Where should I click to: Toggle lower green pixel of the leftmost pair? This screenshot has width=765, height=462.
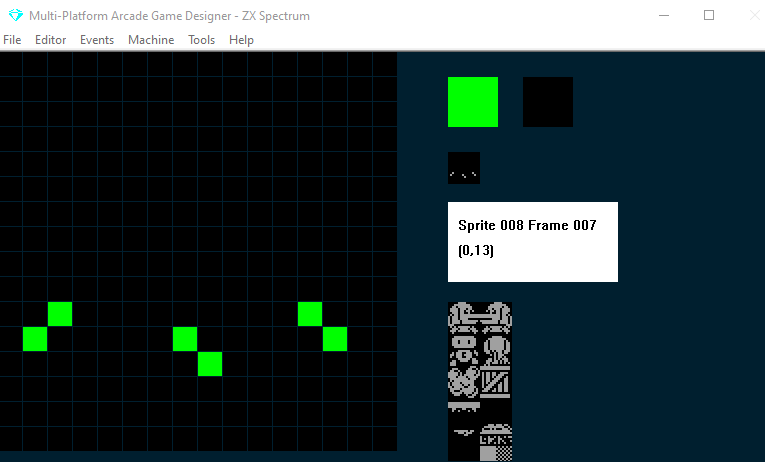tap(35, 339)
